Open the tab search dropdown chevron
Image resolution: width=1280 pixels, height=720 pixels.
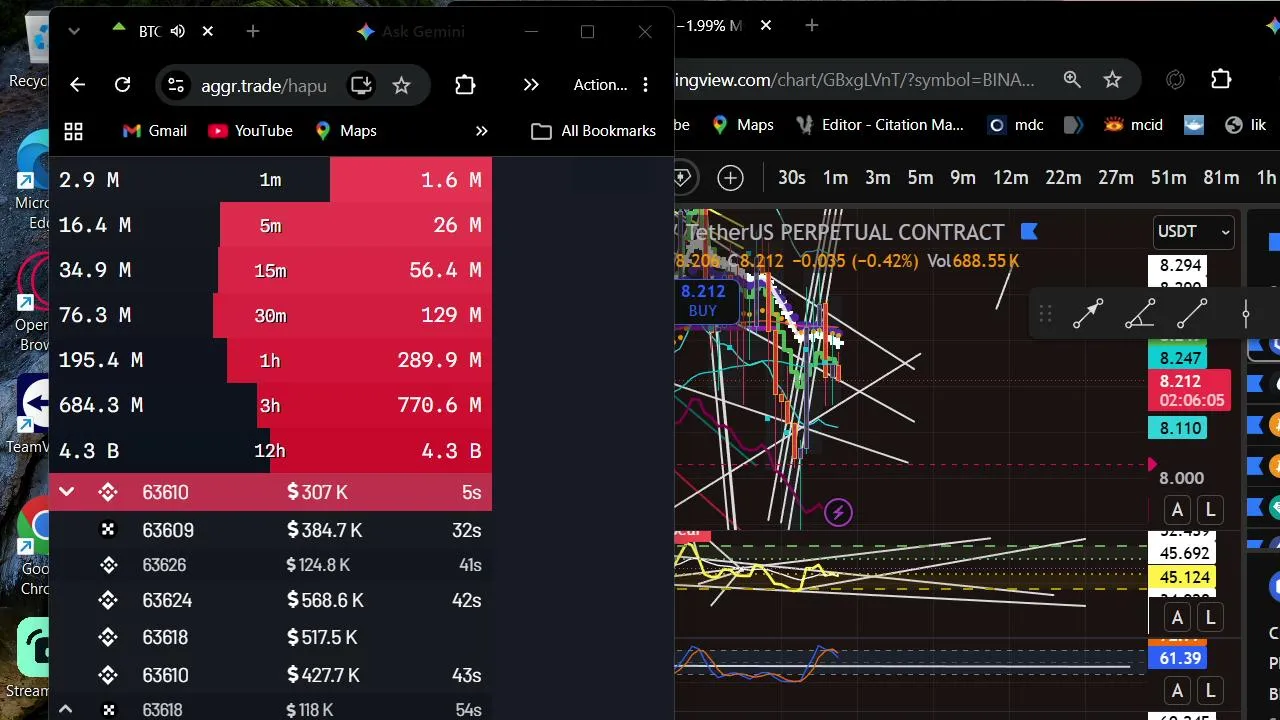[x=74, y=31]
